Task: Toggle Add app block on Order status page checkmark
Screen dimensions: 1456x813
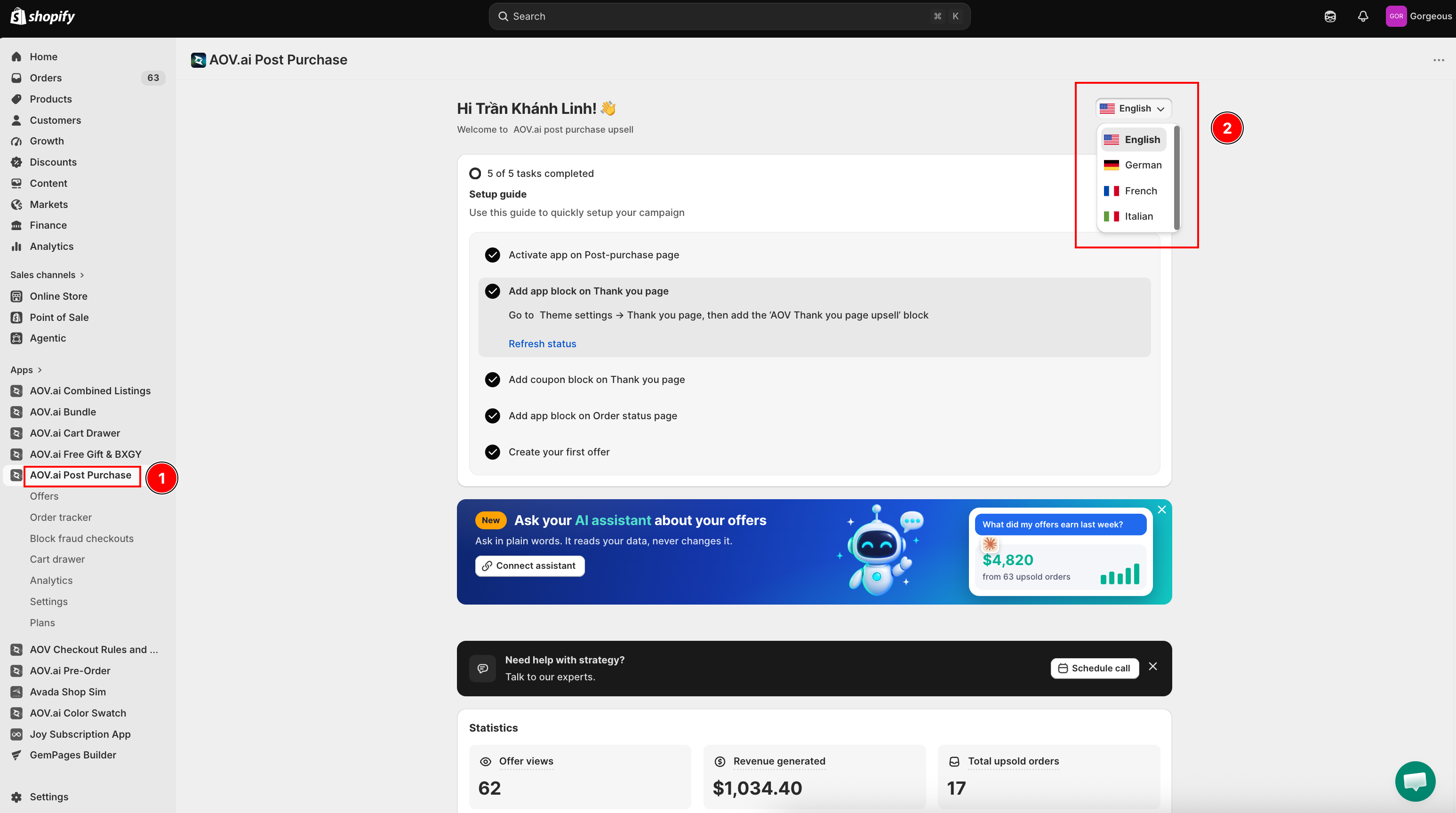Action: [x=492, y=416]
